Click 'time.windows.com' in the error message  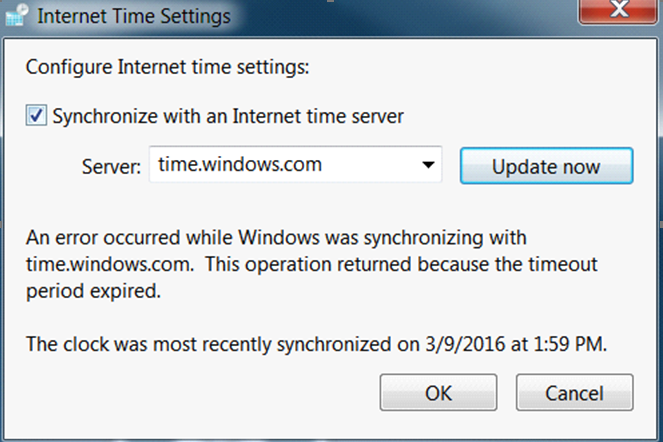[x=110, y=265]
